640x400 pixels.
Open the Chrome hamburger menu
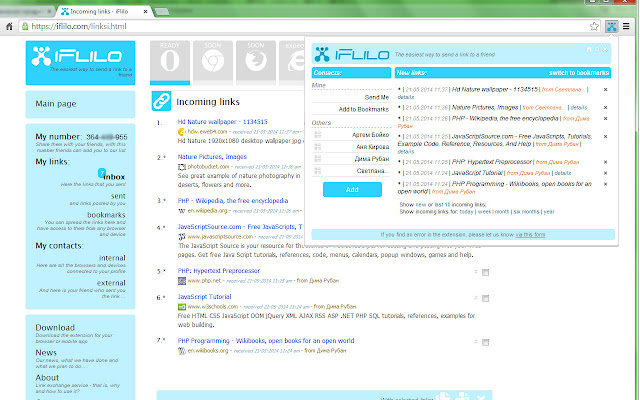pos(626,27)
